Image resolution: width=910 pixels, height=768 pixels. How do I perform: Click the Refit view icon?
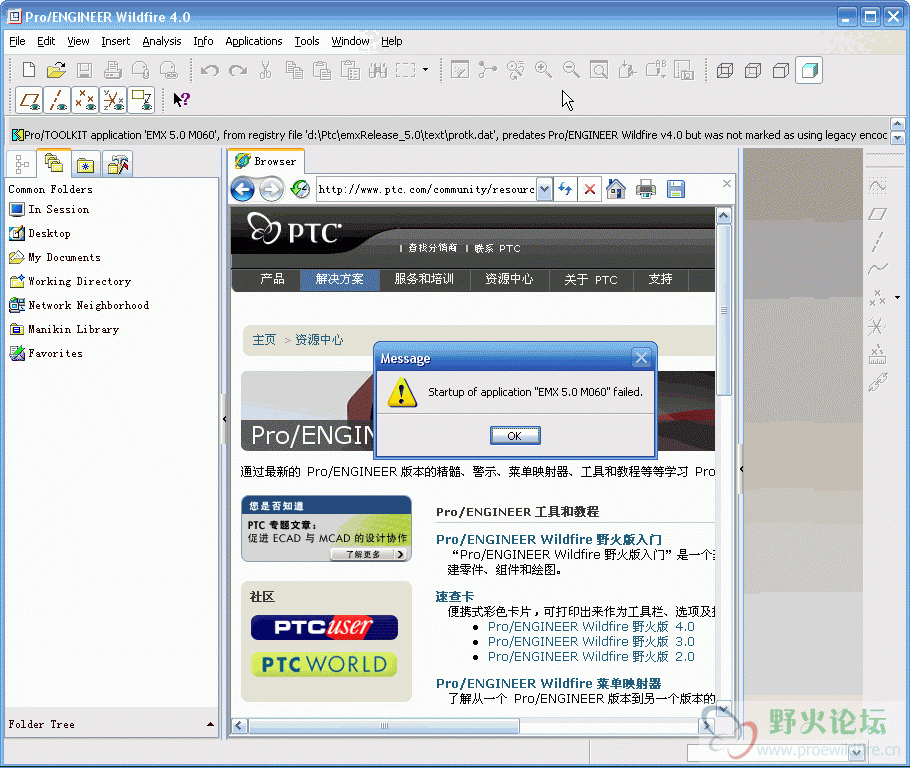click(x=599, y=70)
